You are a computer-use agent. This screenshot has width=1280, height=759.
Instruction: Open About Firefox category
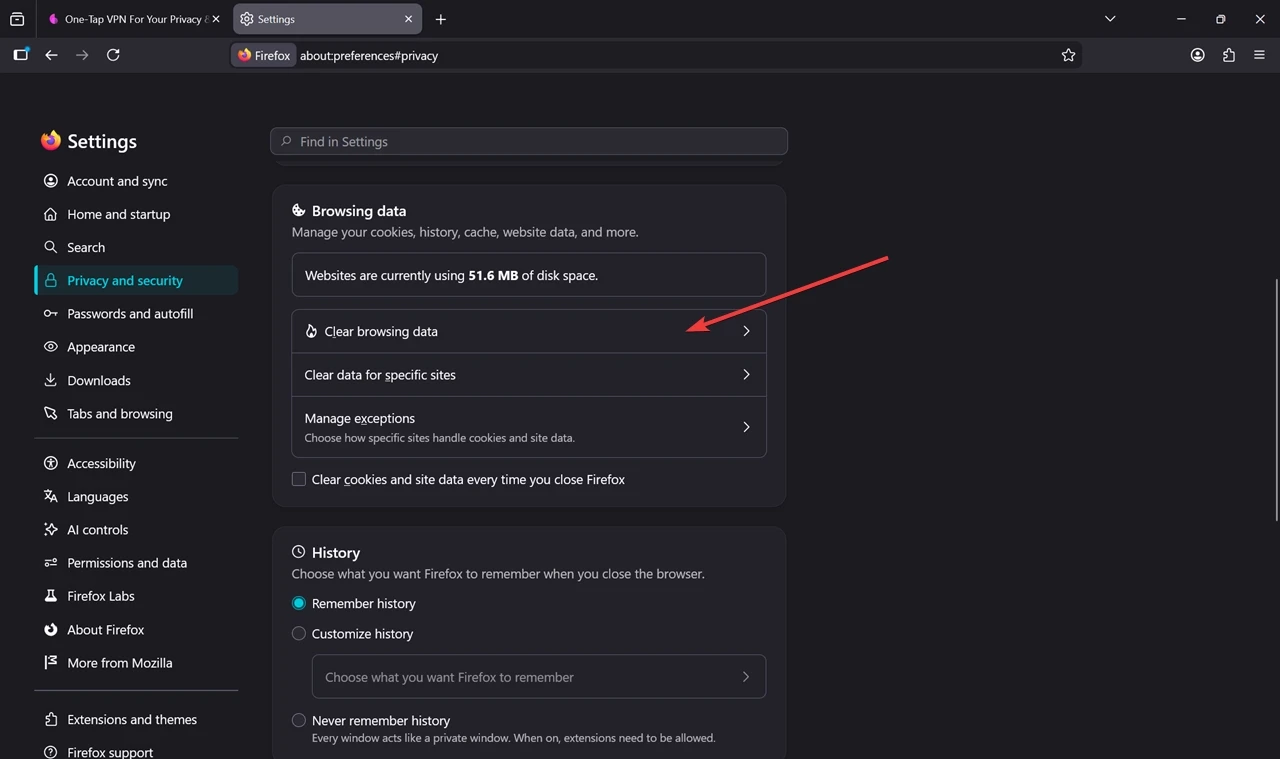click(136, 629)
